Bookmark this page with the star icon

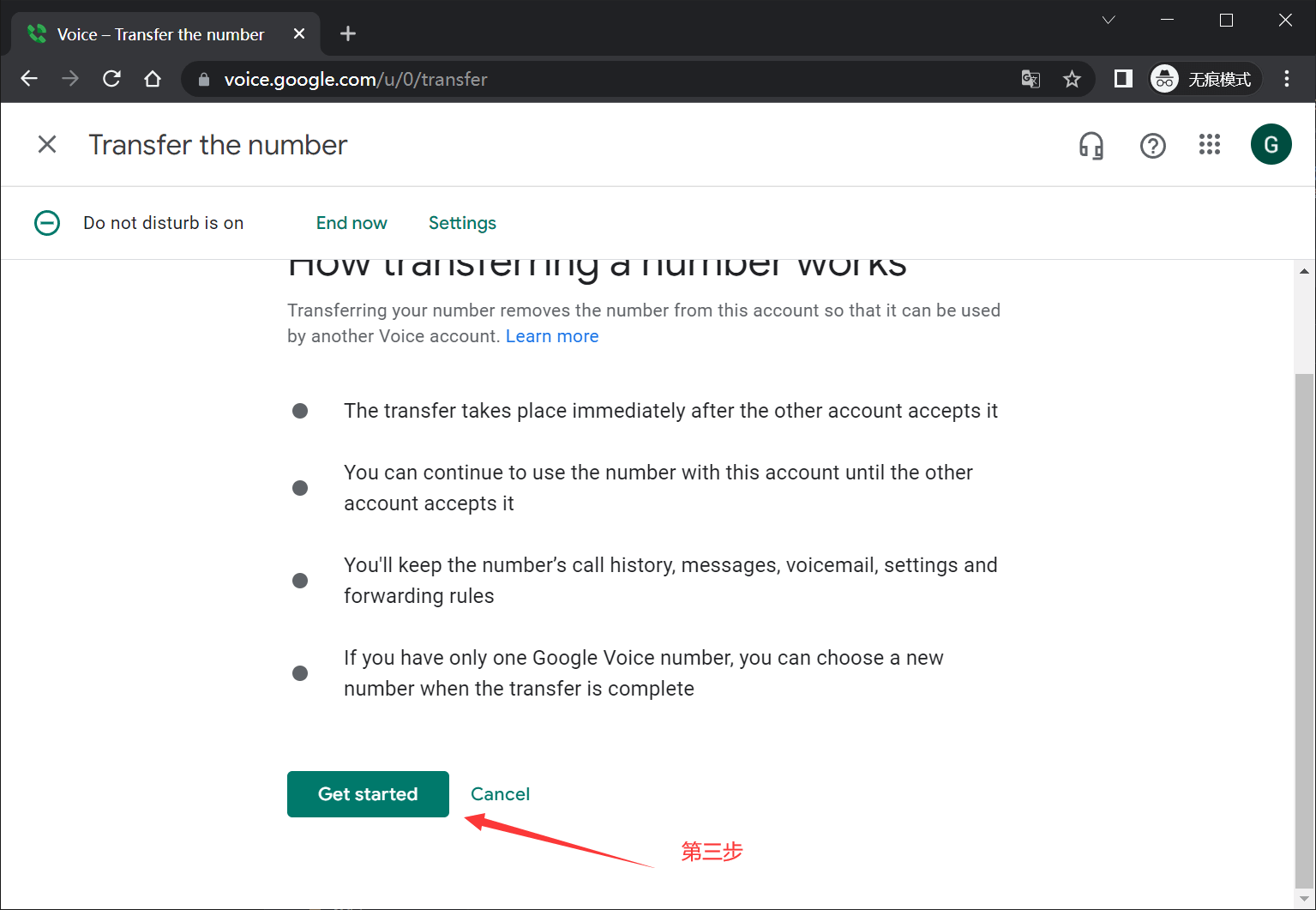coord(1072,80)
